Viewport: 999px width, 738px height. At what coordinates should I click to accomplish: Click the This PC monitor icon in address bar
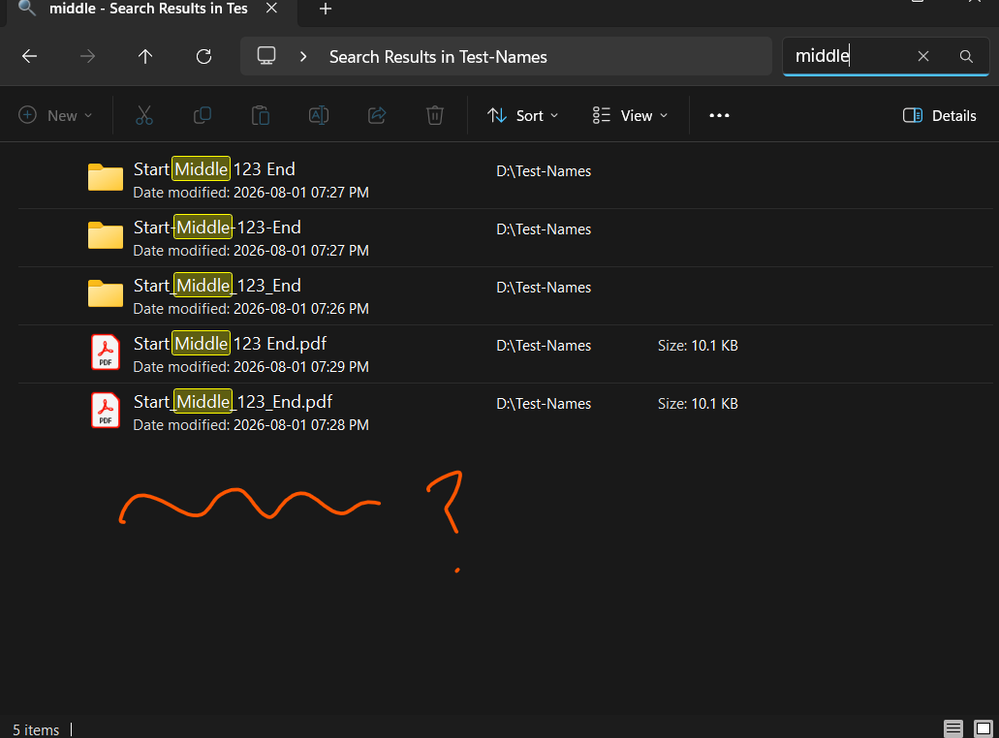266,56
